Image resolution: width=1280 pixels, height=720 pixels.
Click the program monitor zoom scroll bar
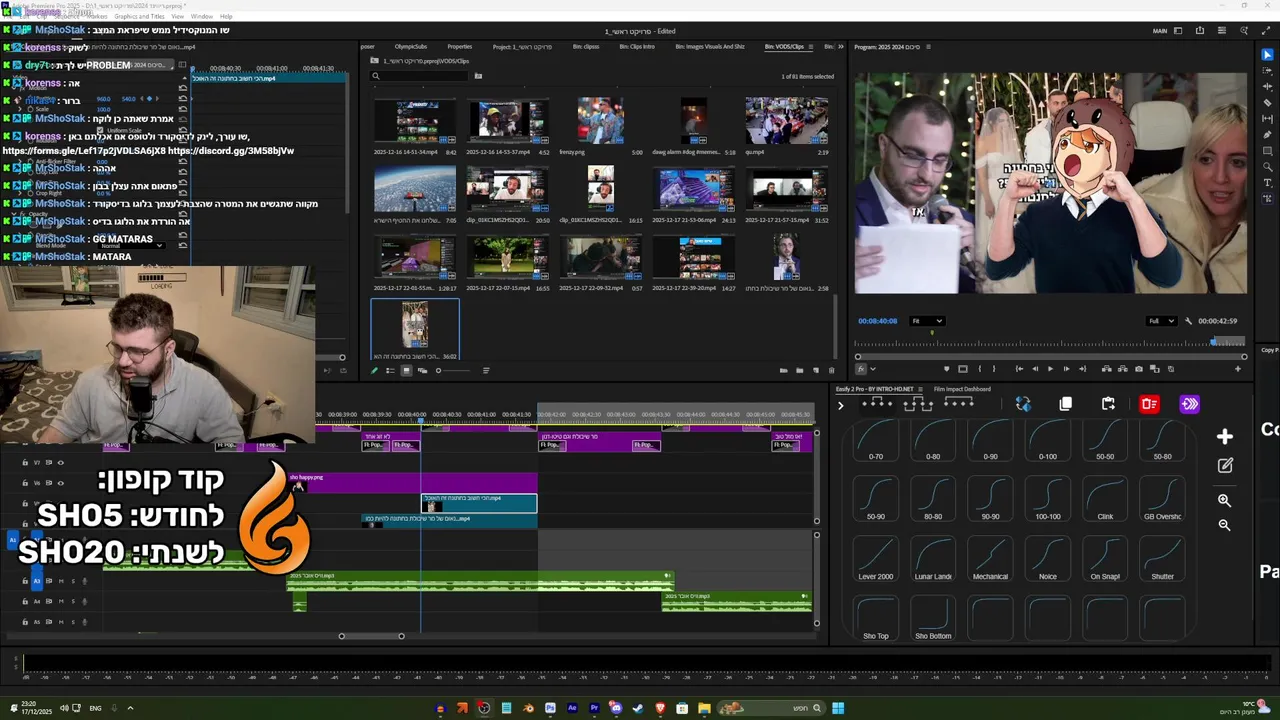(1051, 356)
